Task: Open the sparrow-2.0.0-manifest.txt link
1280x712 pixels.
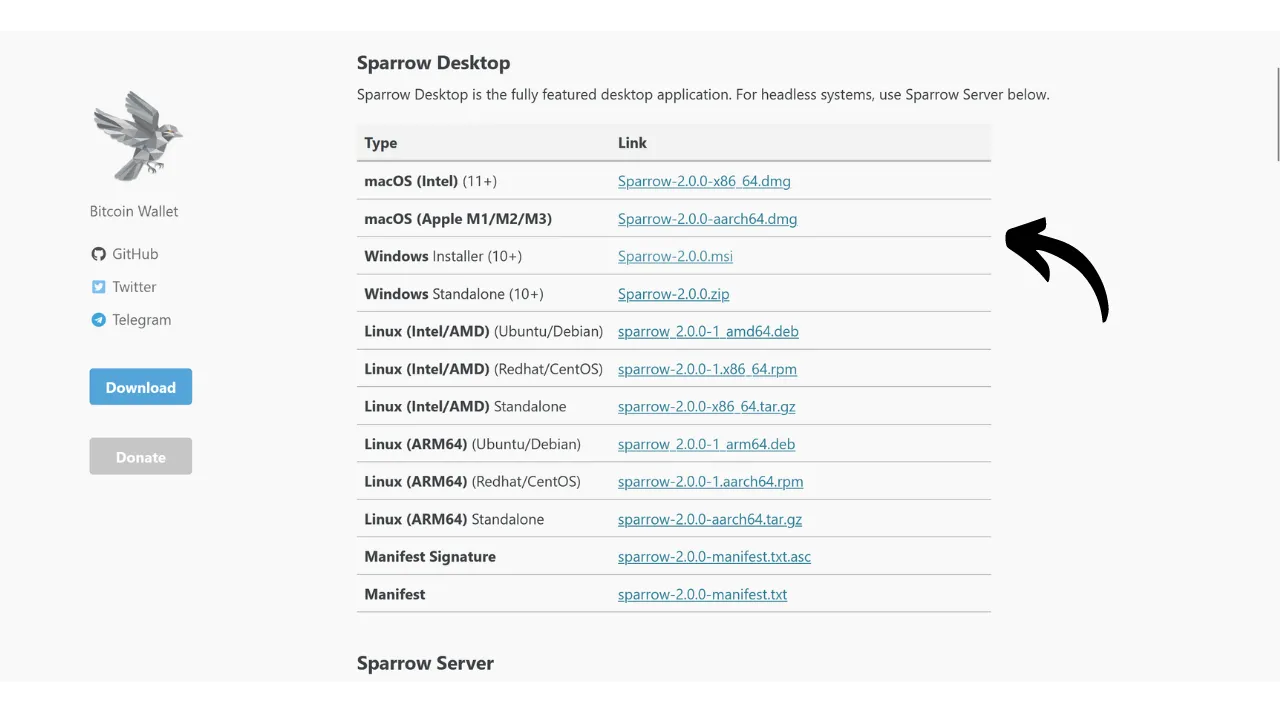Action: pyautogui.click(x=702, y=594)
